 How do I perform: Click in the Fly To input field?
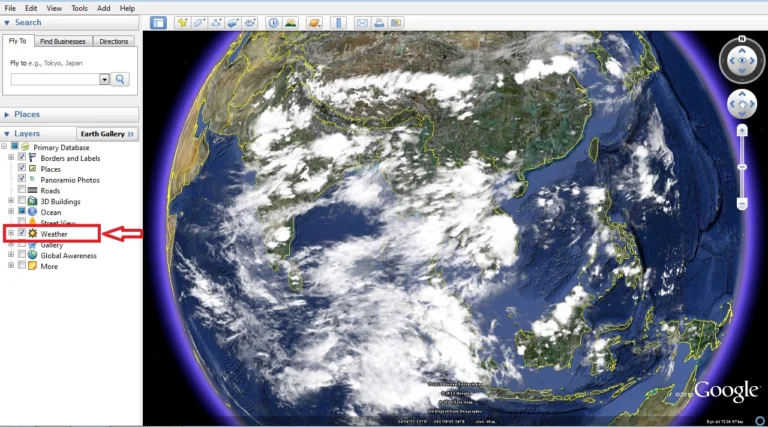tap(55, 79)
